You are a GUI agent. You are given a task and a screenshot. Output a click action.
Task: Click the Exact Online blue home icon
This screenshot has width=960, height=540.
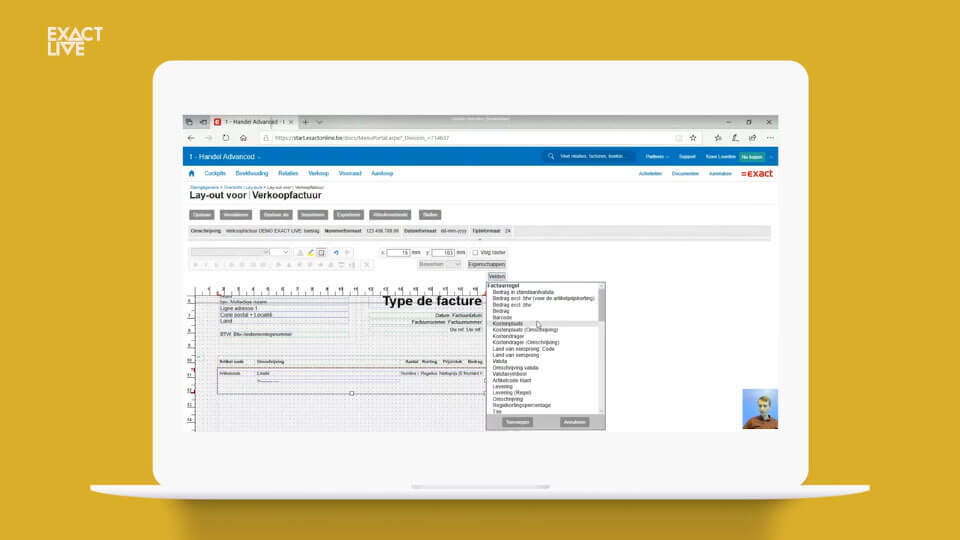click(x=191, y=173)
